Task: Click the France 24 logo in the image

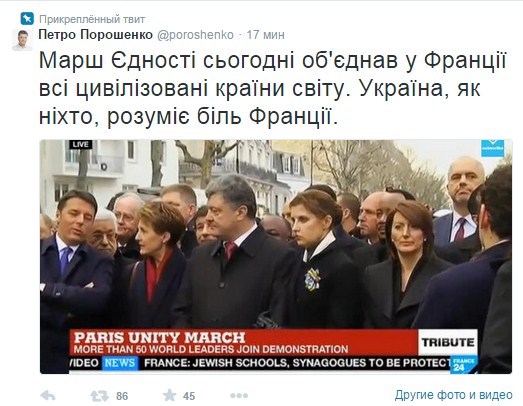Action: tap(464, 364)
